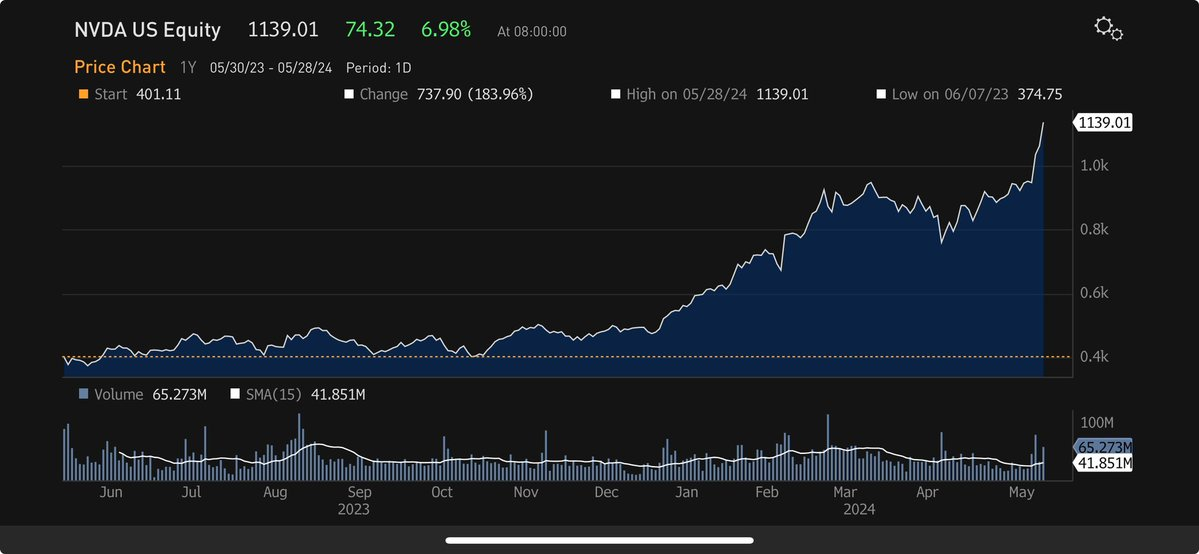The image size is (1199, 554).
Task: Click the At 08:00:00 timestamp
Action: [x=531, y=32]
